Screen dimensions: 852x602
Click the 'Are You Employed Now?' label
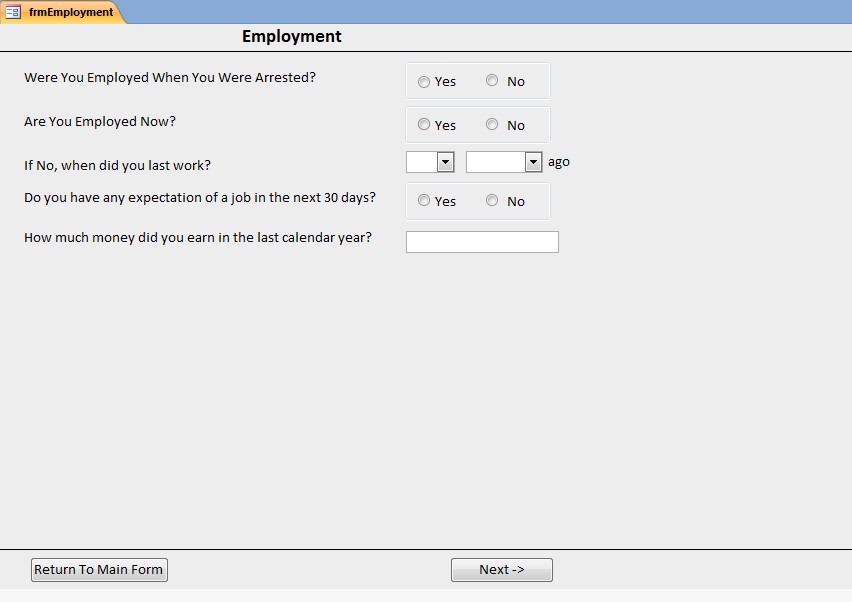(x=100, y=122)
